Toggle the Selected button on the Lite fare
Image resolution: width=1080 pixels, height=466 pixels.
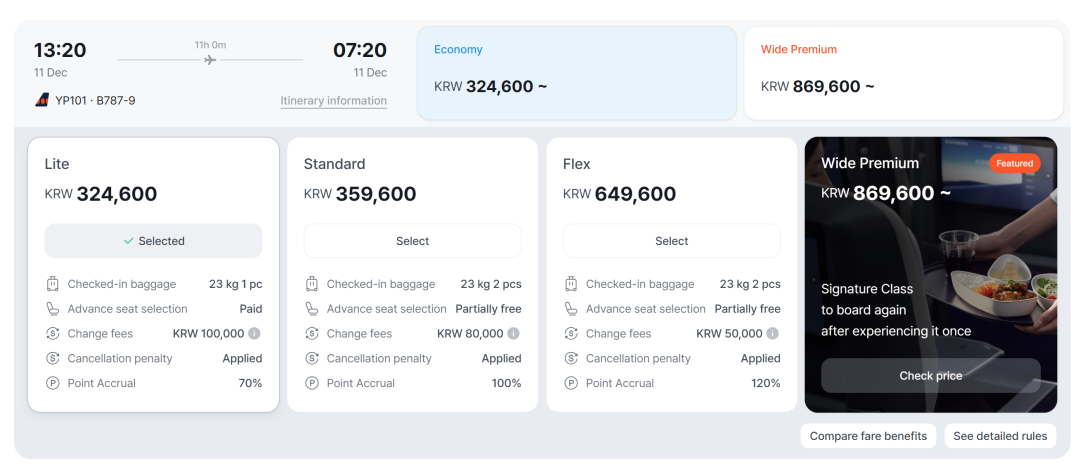tap(153, 241)
